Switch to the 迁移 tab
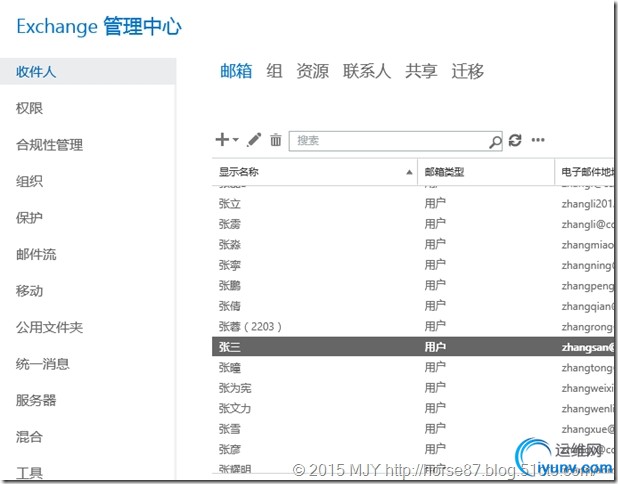The width and height of the screenshot is (618, 484). [x=467, y=71]
